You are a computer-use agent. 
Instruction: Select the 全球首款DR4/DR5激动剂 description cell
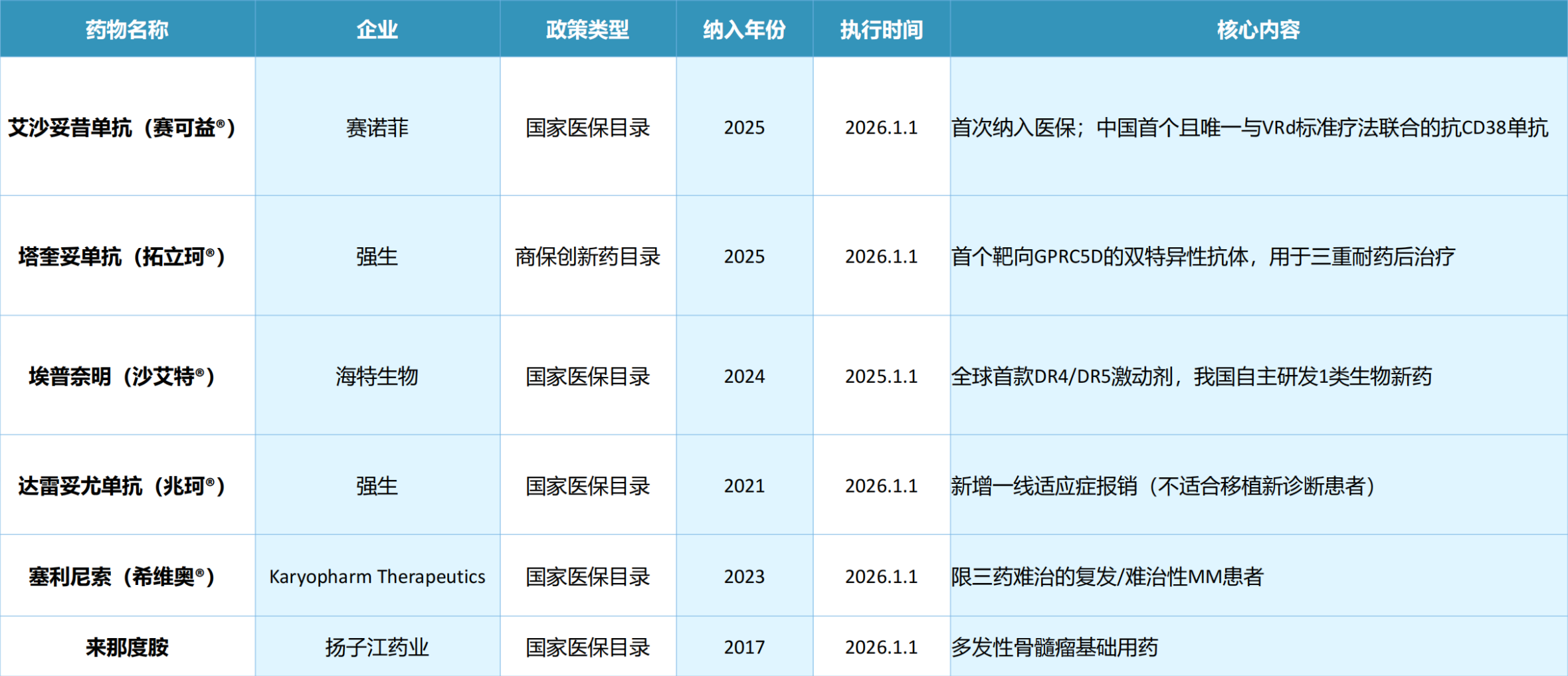(x=1259, y=376)
